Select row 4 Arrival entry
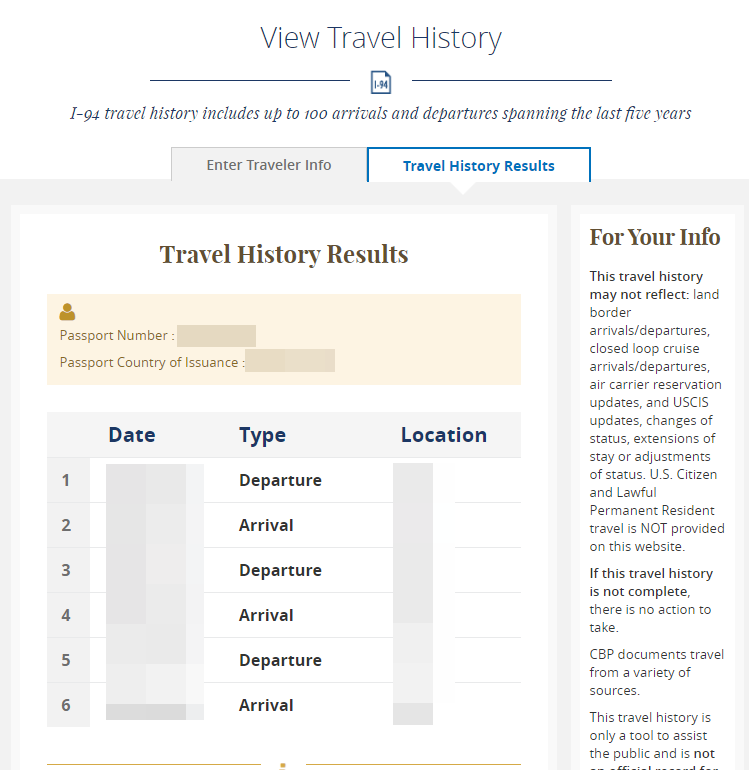This screenshot has width=749, height=770. [x=266, y=615]
